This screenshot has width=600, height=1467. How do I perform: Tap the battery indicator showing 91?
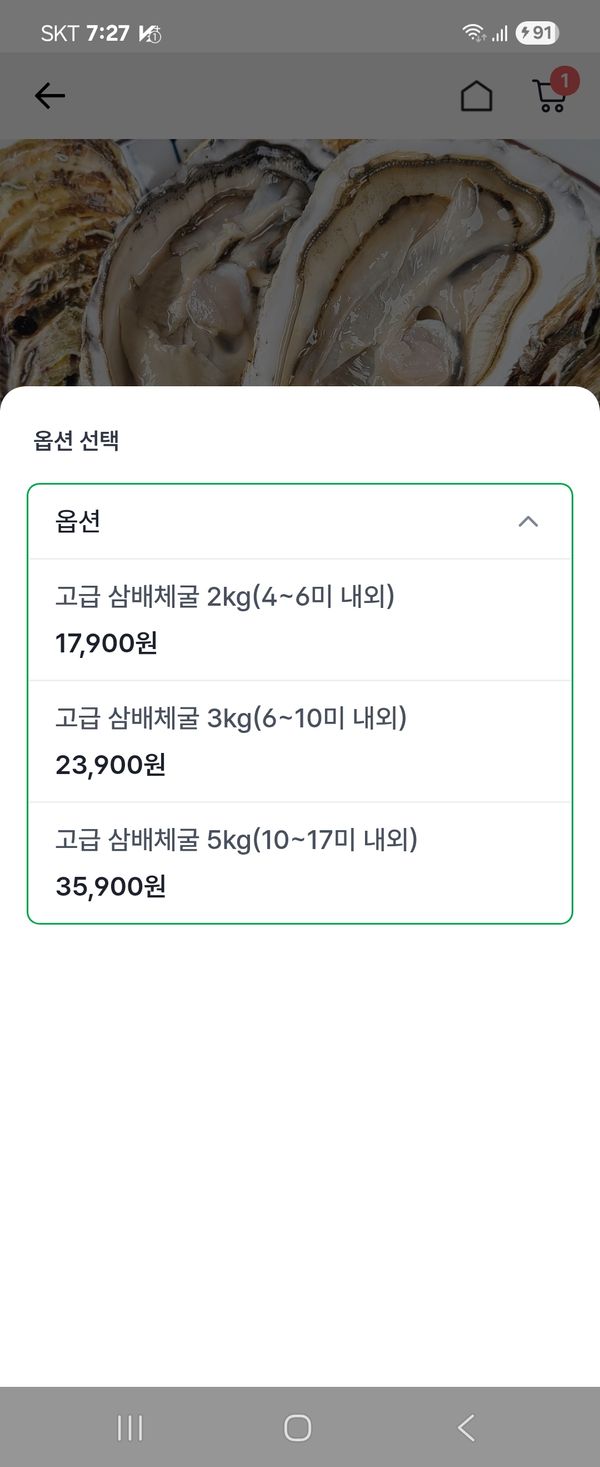tap(537, 33)
